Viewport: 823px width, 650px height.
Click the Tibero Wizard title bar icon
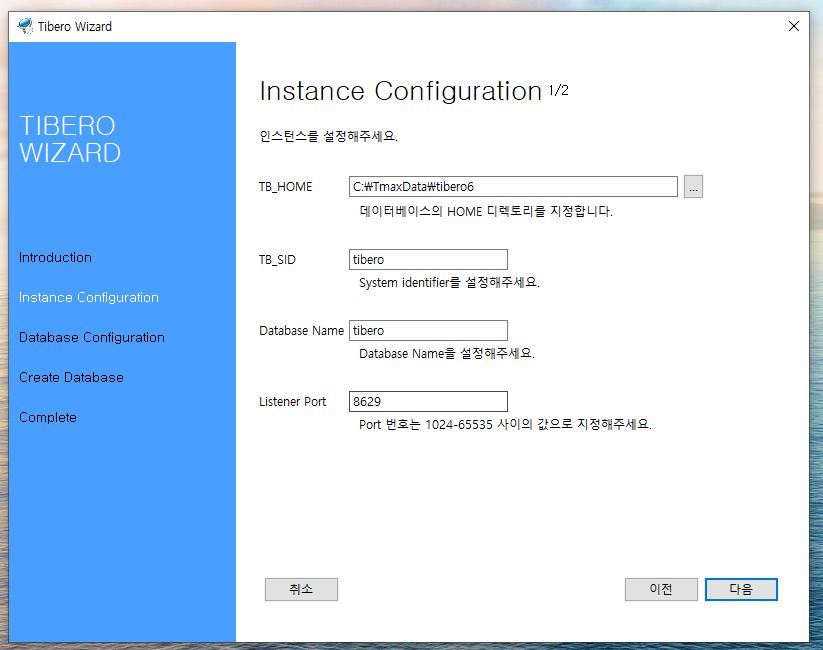[25, 26]
